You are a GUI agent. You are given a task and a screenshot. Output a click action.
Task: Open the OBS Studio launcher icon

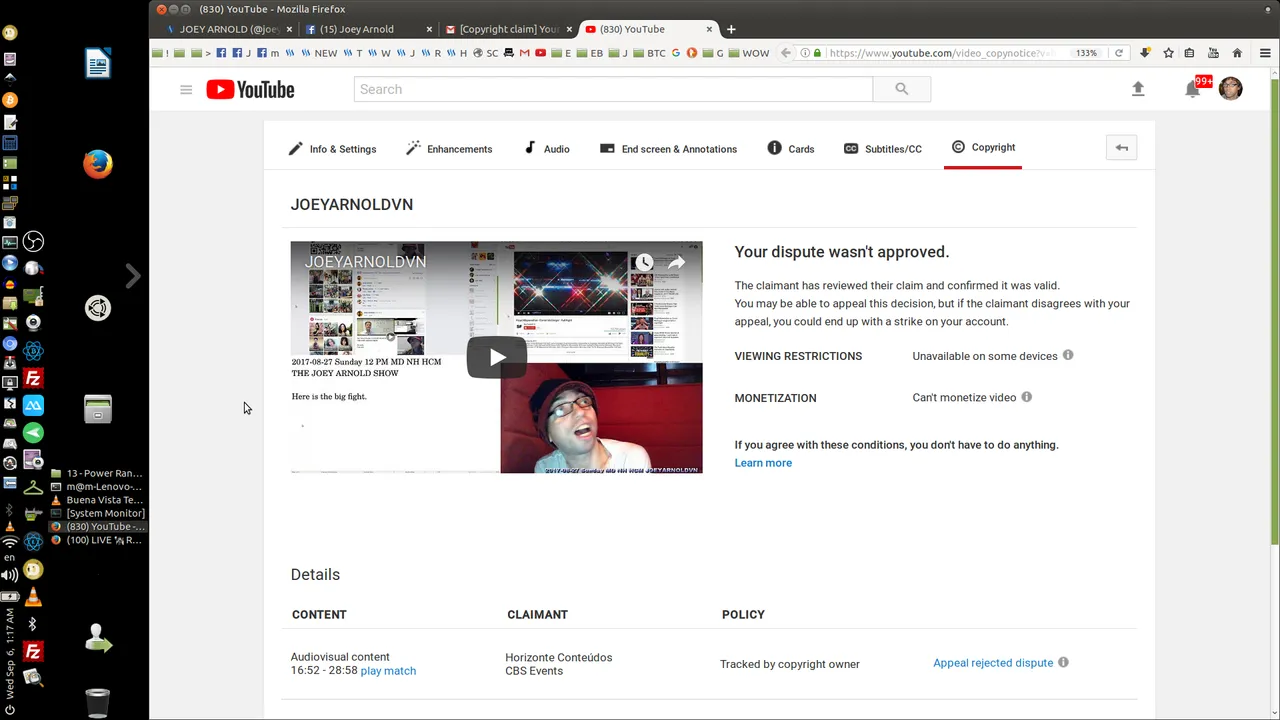click(33, 241)
